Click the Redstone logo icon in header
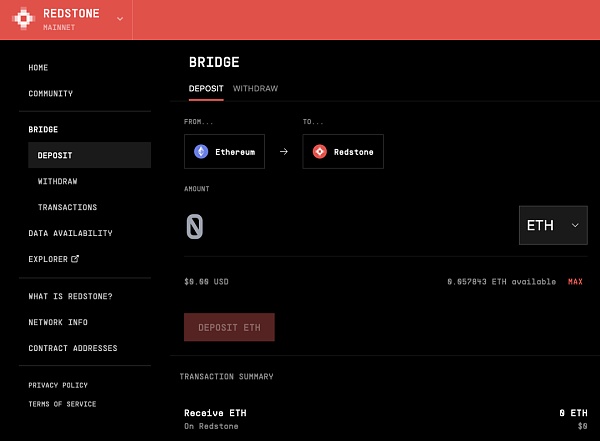The width and height of the screenshot is (600, 441). point(22,19)
